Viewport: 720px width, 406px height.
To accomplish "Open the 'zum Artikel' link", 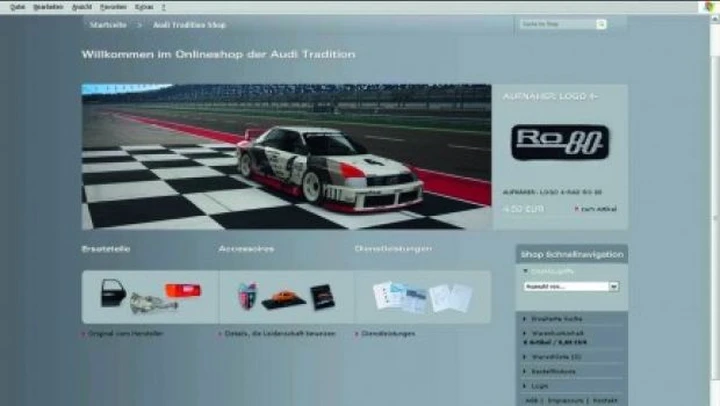I will (596, 209).
